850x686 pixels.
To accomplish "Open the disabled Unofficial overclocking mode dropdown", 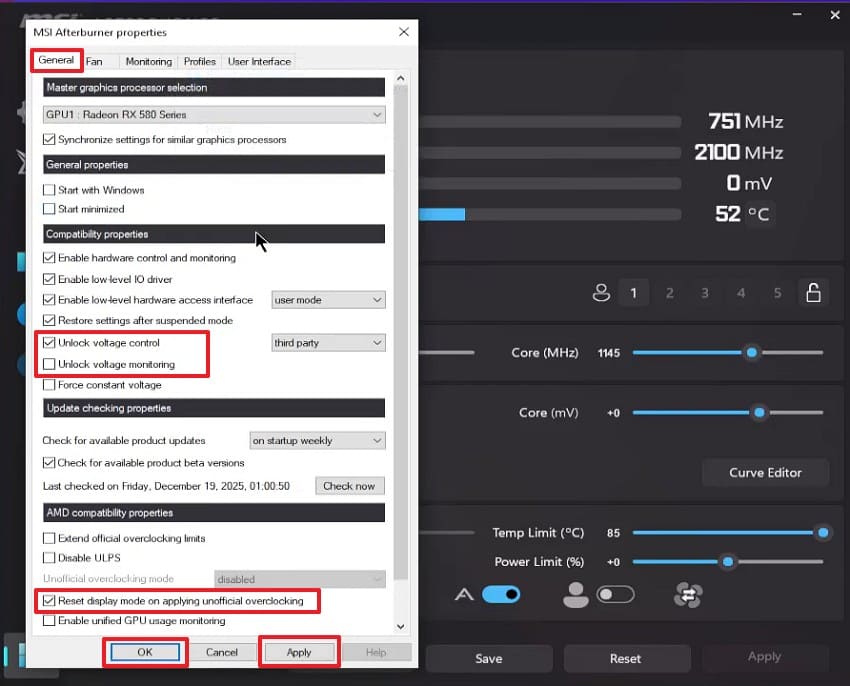I will 300,579.
